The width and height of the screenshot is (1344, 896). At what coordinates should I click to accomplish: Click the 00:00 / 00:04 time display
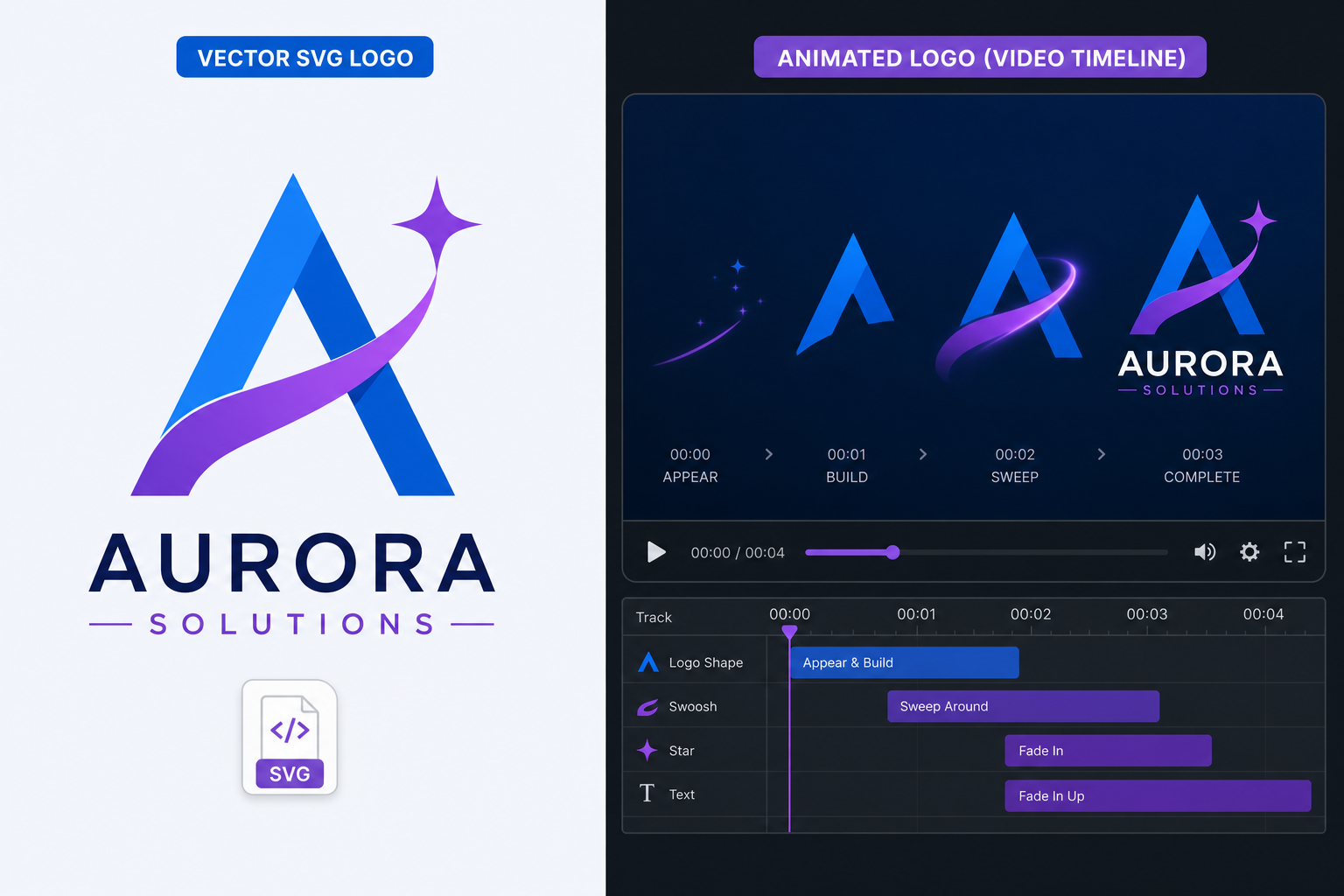pos(738,553)
